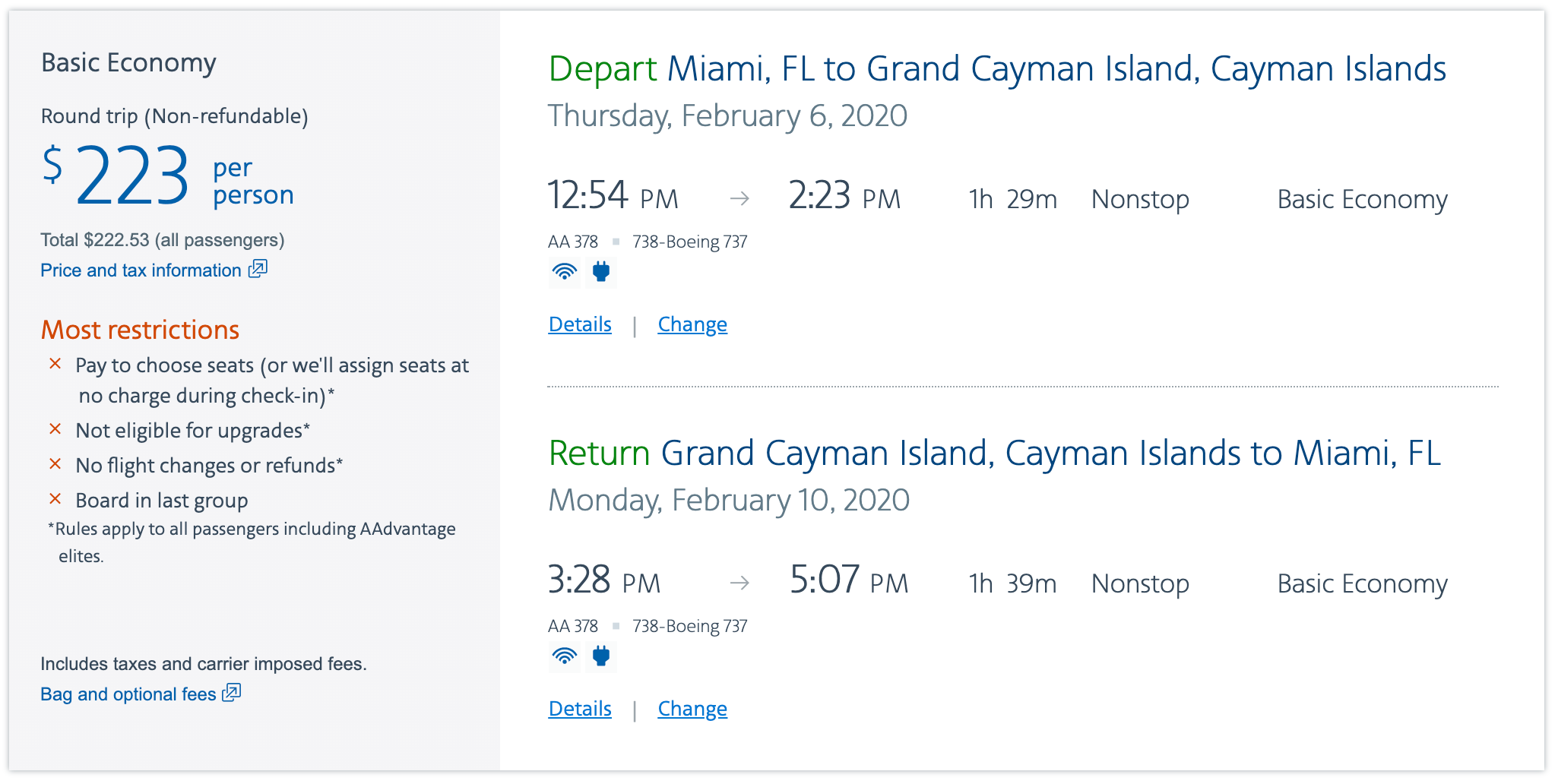Change the departing flight to Grand Cayman

[x=692, y=324]
